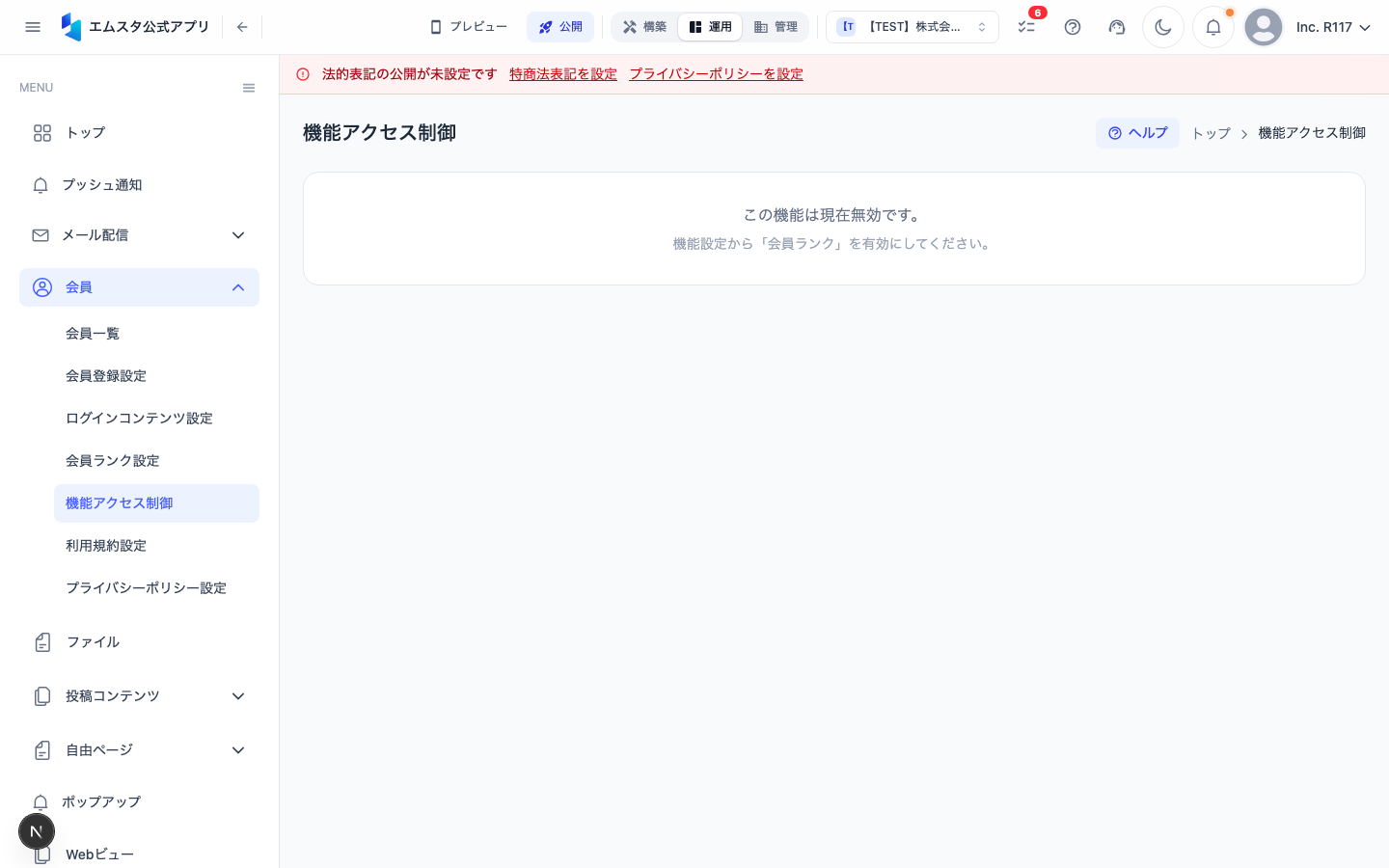The image size is (1389, 868).
Task: Switch to the 運用 mode tab
Action: pyautogui.click(x=710, y=27)
